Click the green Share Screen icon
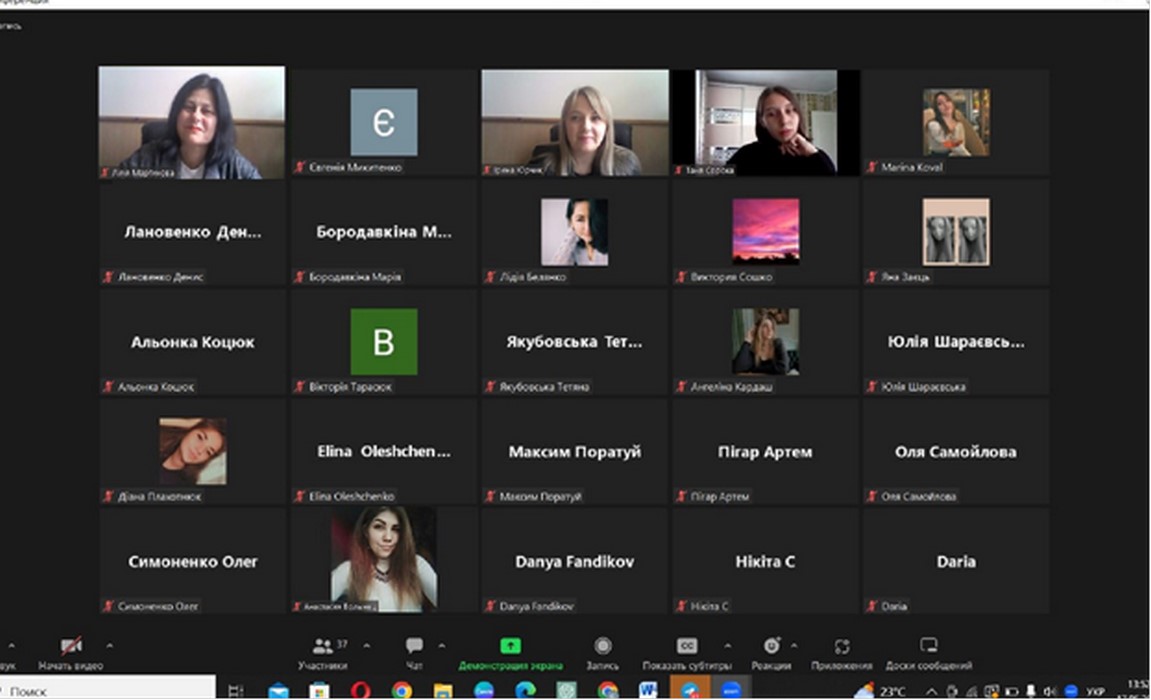This screenshot has width=1151, height=700. 510,646
